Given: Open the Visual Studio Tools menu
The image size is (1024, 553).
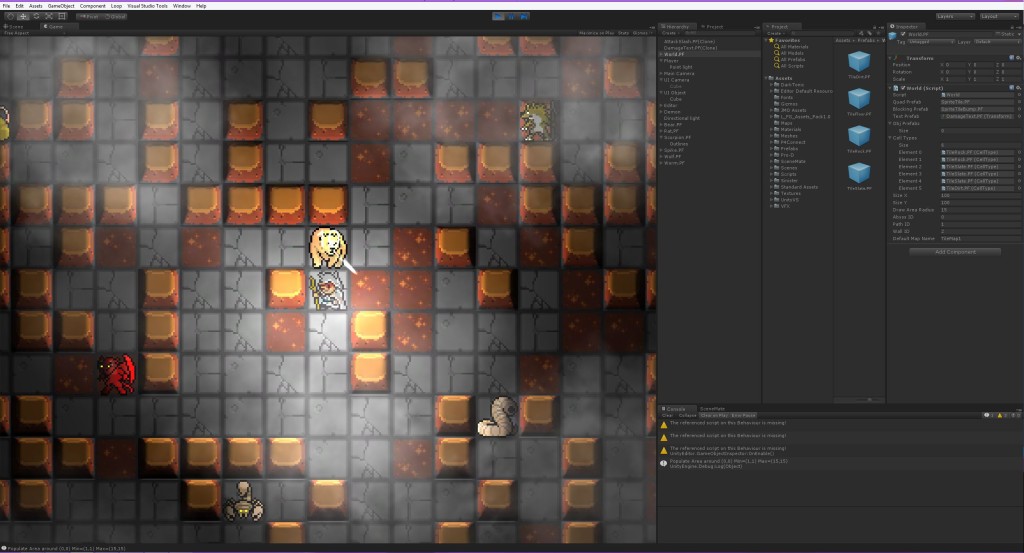Looking at the screenshot, I should [x=148, y=6].
